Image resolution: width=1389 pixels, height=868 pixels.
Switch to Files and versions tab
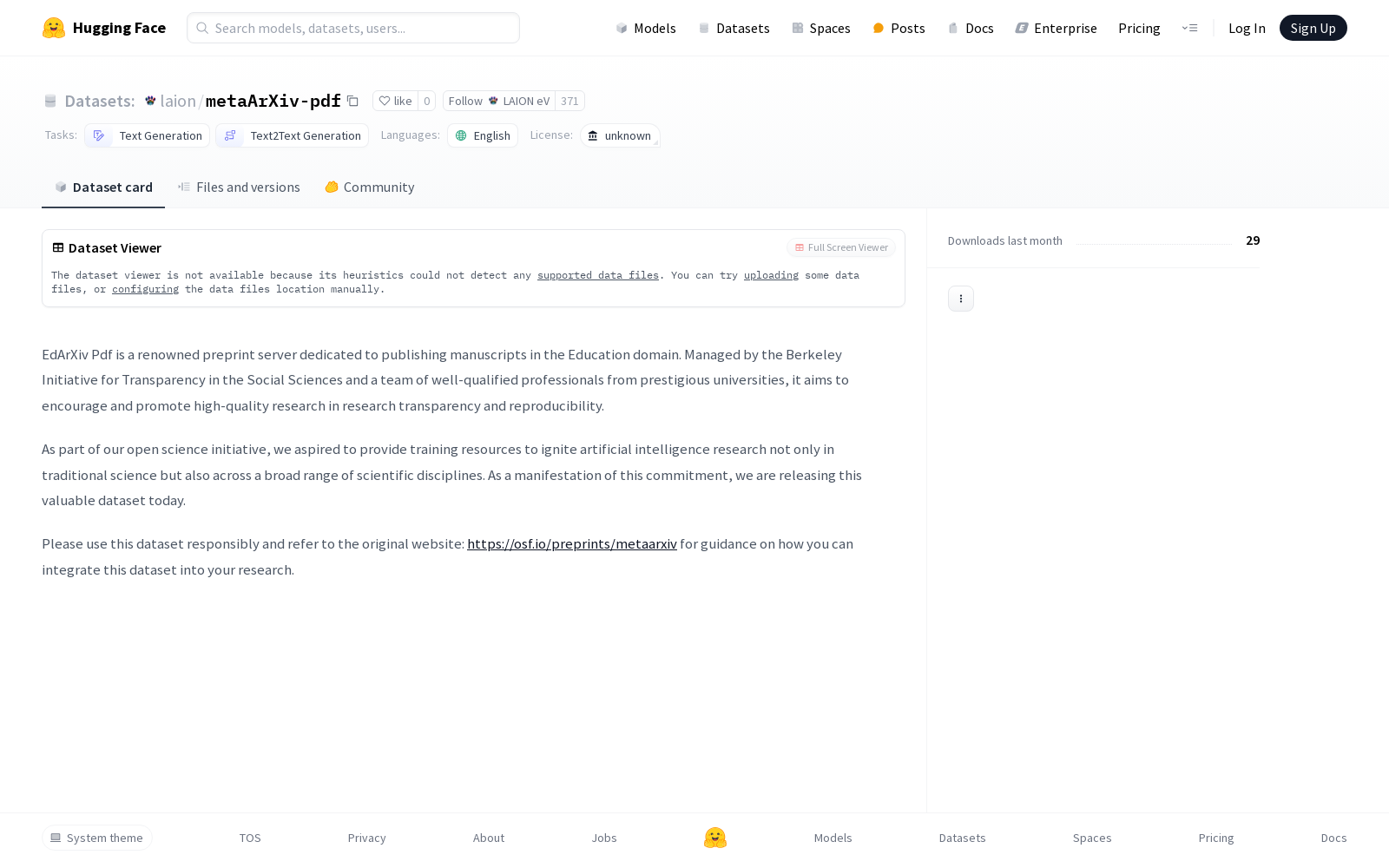(x=239, y=187)
